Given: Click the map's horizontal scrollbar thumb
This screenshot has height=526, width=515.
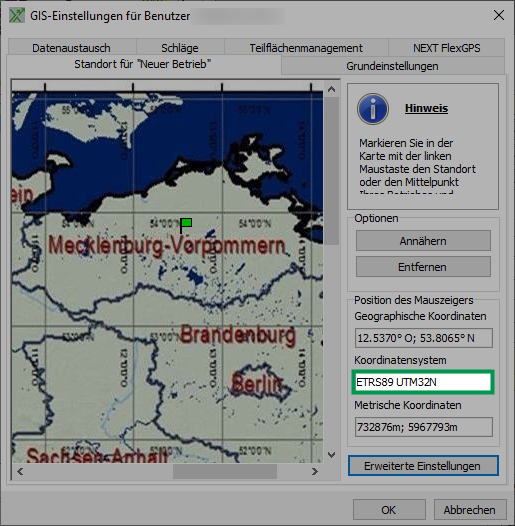Looking at the screenshot, I should pos(225,472).
